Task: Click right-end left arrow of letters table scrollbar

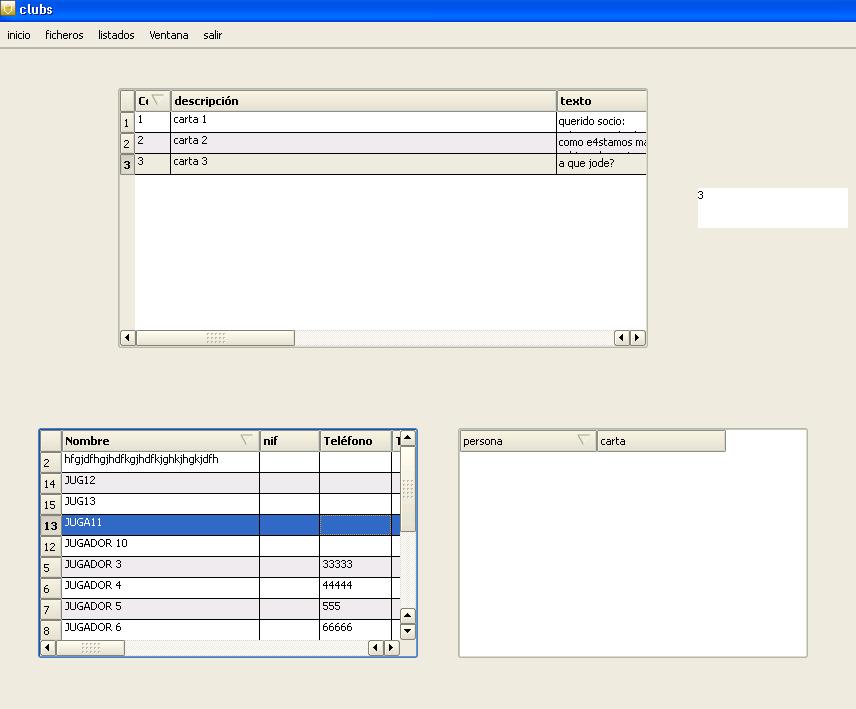Action: coord(621,338)
